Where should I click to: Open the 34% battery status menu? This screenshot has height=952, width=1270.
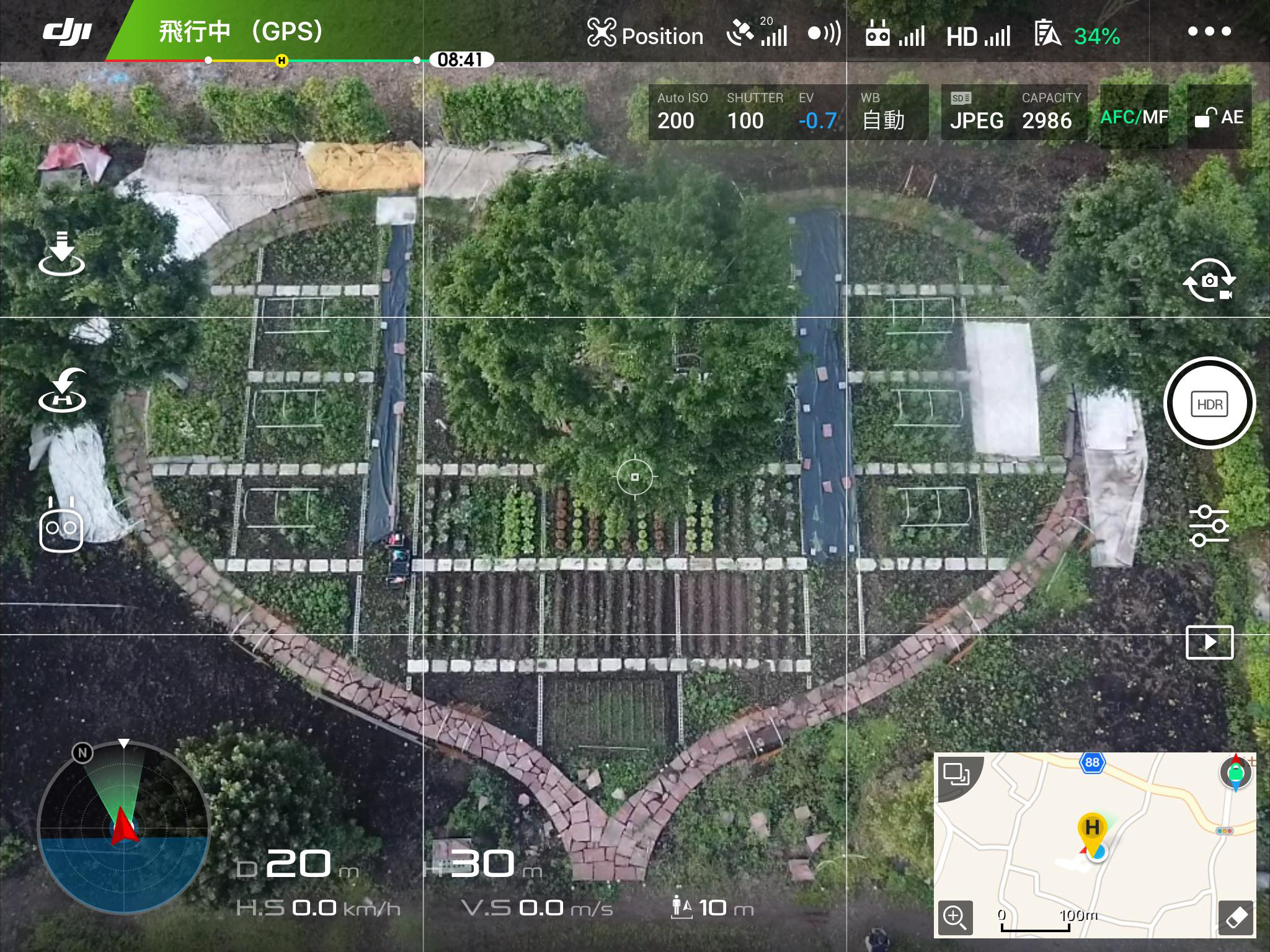coord(1078,35)
